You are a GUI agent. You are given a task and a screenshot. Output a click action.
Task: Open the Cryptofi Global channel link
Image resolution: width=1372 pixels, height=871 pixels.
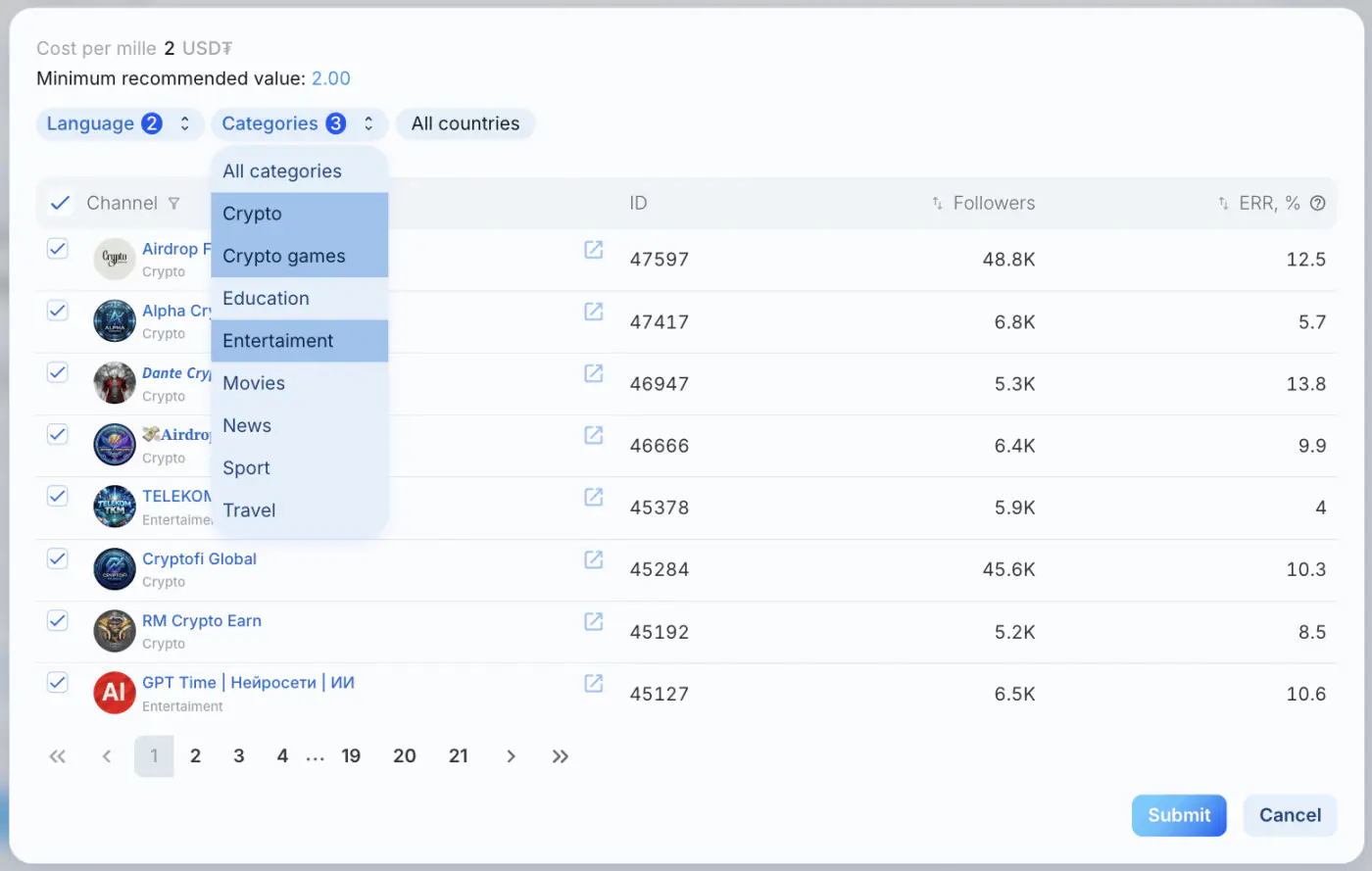[199, 558]
